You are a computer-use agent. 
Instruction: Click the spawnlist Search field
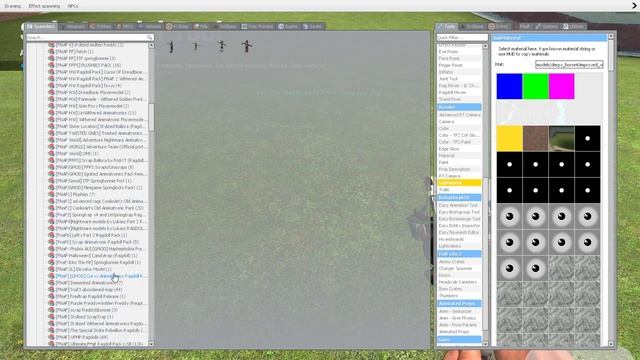click(x=90, y=37)
